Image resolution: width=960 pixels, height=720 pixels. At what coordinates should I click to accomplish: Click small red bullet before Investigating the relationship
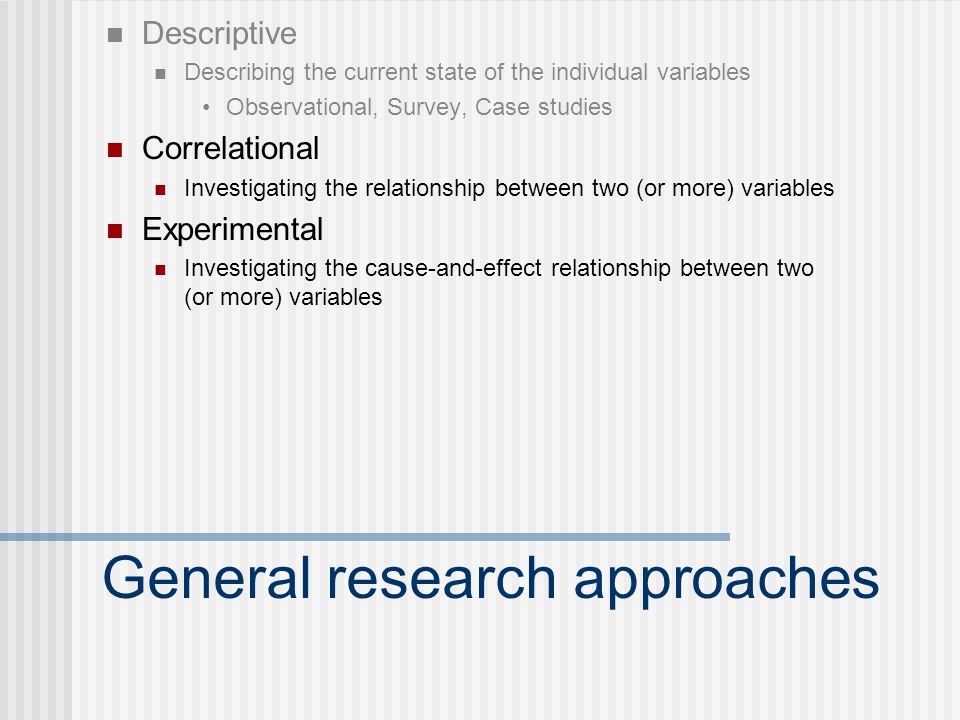tap(160, 190)
